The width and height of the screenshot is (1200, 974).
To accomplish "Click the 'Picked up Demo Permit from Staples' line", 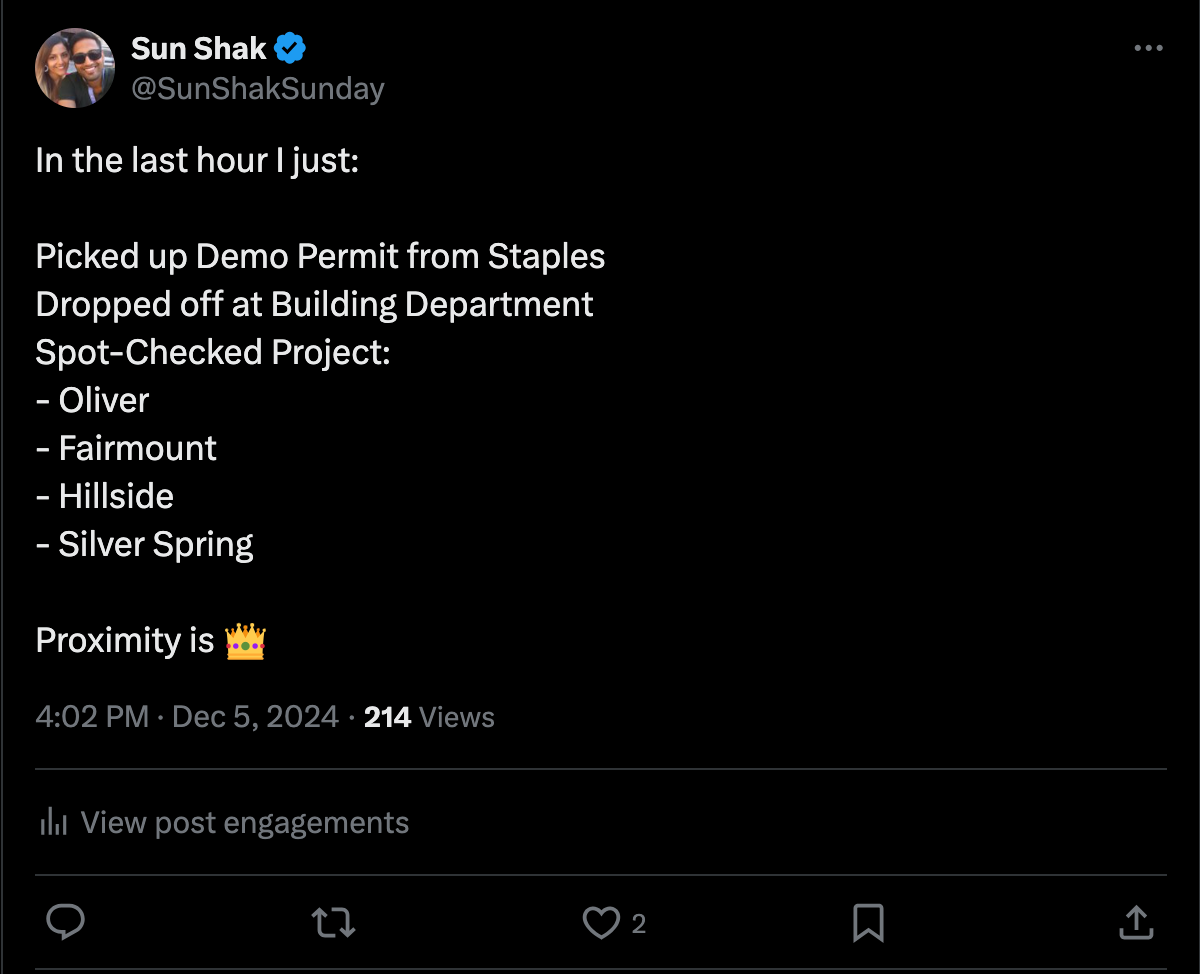I will (320, 257).
